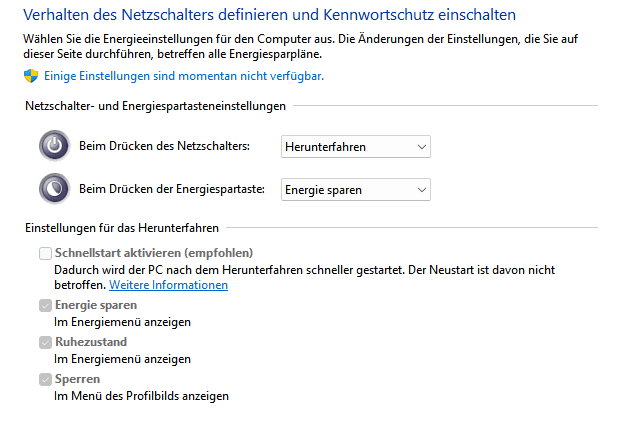Uncheck the Ruhezustand checkbox
Viewport: 628px width, 423px height.
pyautogui.click(x=45, y=342)
